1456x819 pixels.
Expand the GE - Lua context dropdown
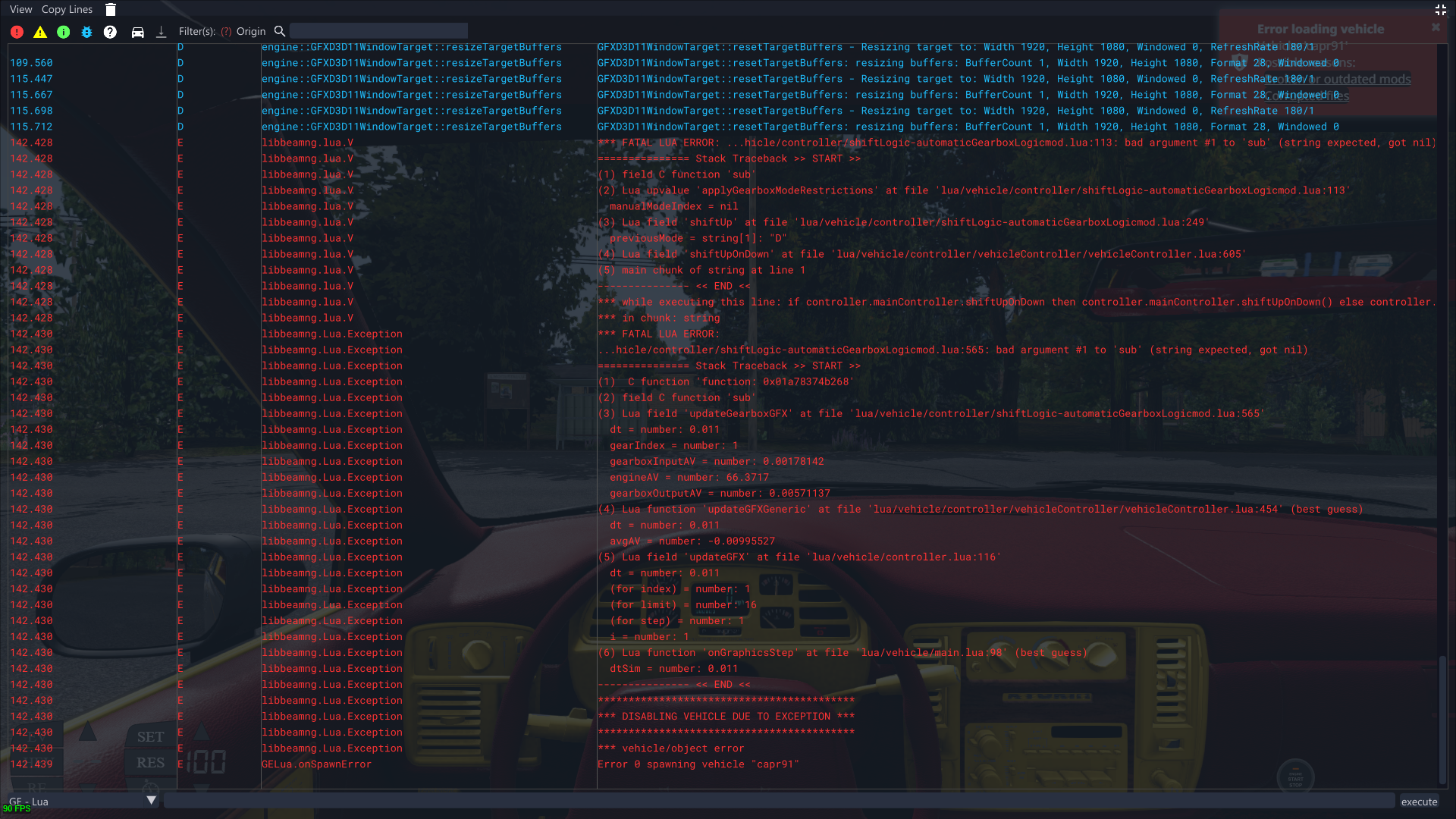(x=76, y=801)
